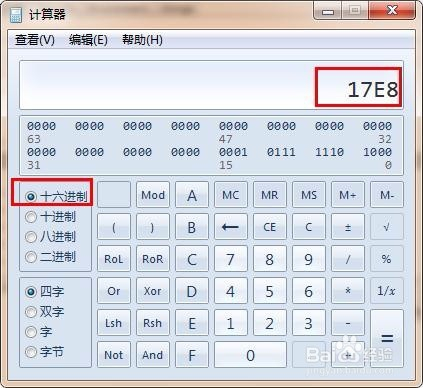Open the 编辑(E) menu

[88, 40]
